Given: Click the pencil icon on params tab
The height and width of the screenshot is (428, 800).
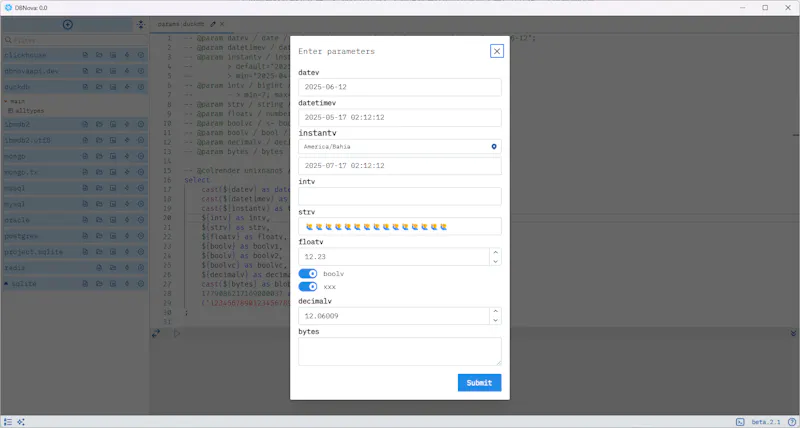Looking at the screenshot, I should click(x=213, y=24).
